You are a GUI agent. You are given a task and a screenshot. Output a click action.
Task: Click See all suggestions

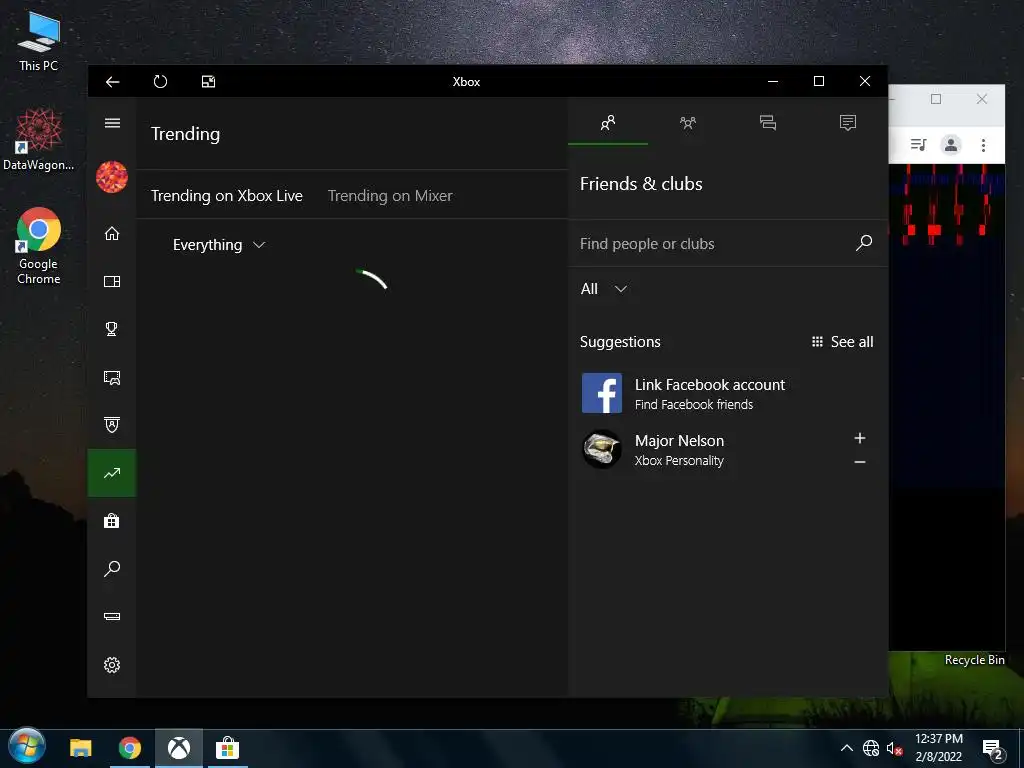pyautogui.click(x=842, y=342)
